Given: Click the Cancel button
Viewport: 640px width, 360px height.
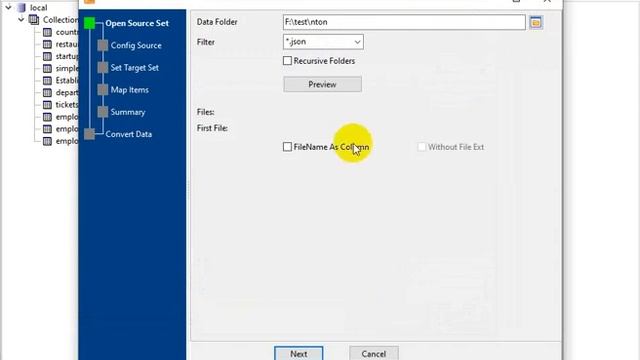Looking at the screenshot, I should tap(373, 353).
